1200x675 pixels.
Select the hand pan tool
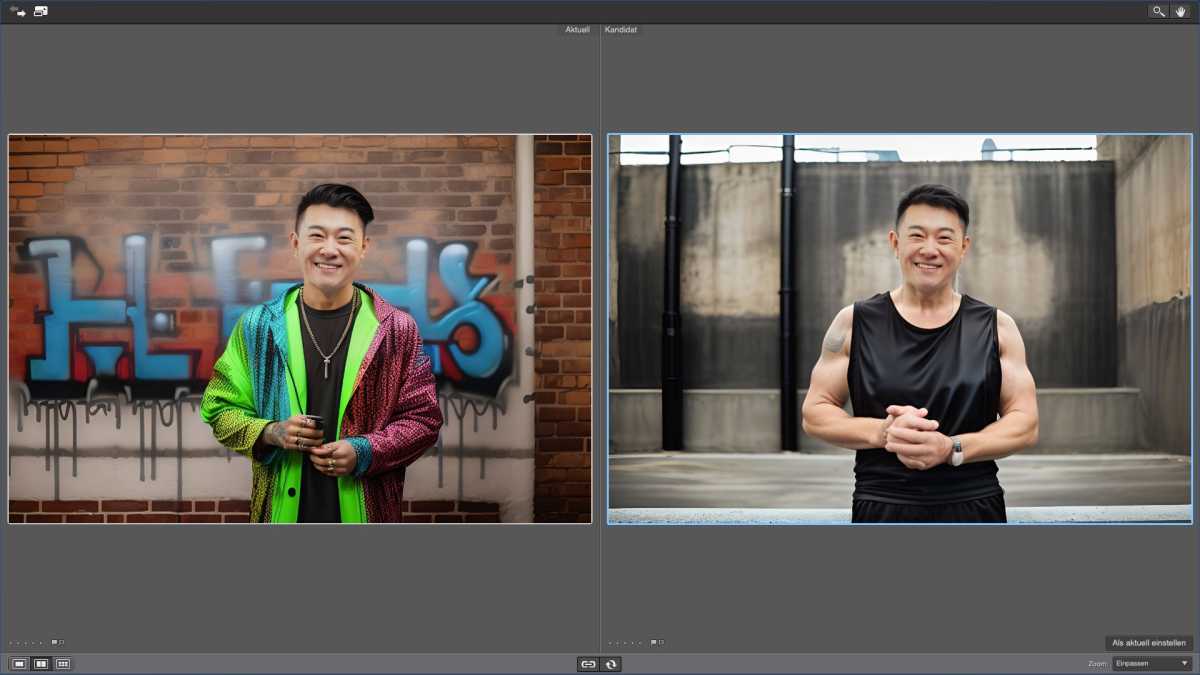[x=1180, y=11]
